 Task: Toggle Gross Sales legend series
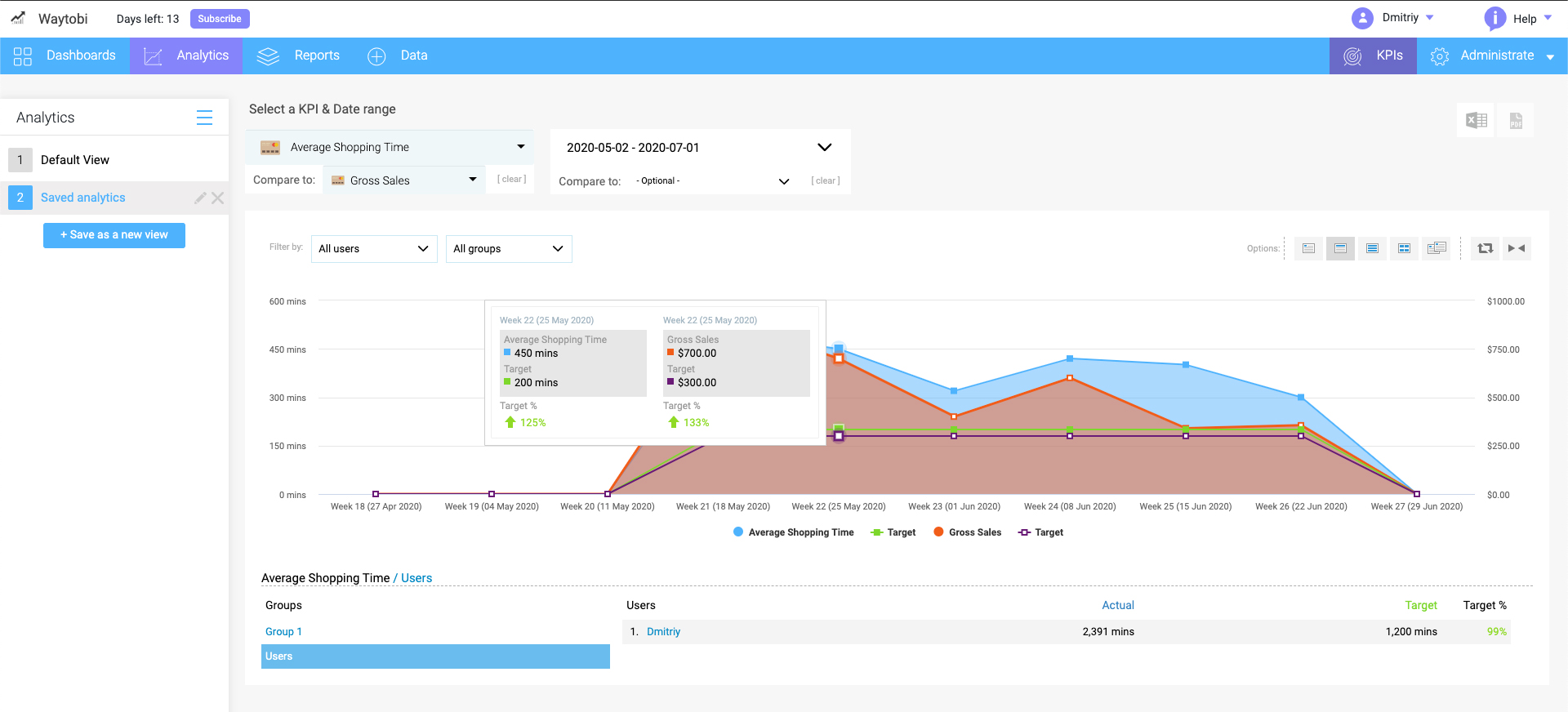pyautogui.click(x=968, y=532)
